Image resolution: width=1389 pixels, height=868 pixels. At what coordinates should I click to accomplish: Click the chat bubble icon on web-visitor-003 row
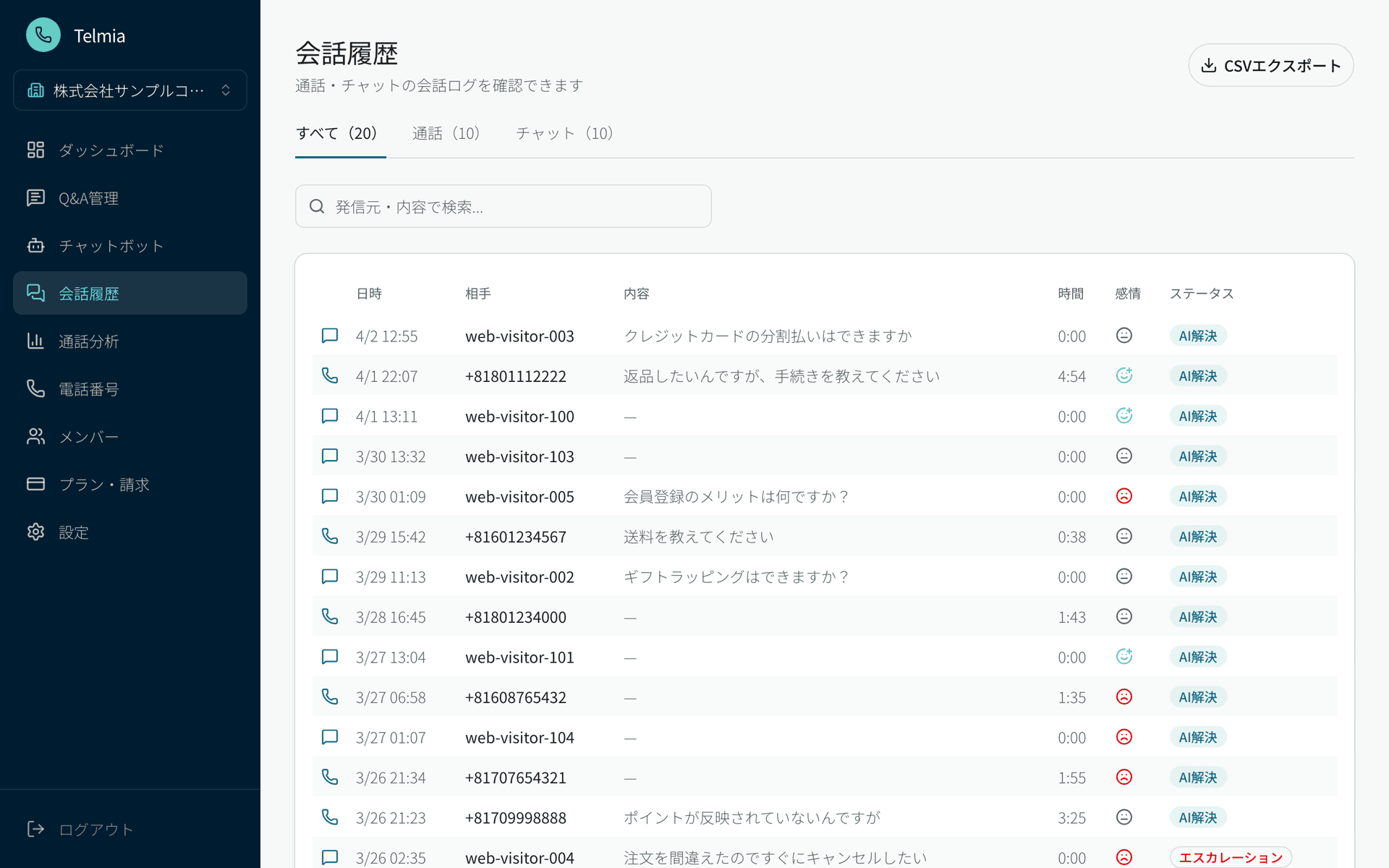tap(330, 335)
